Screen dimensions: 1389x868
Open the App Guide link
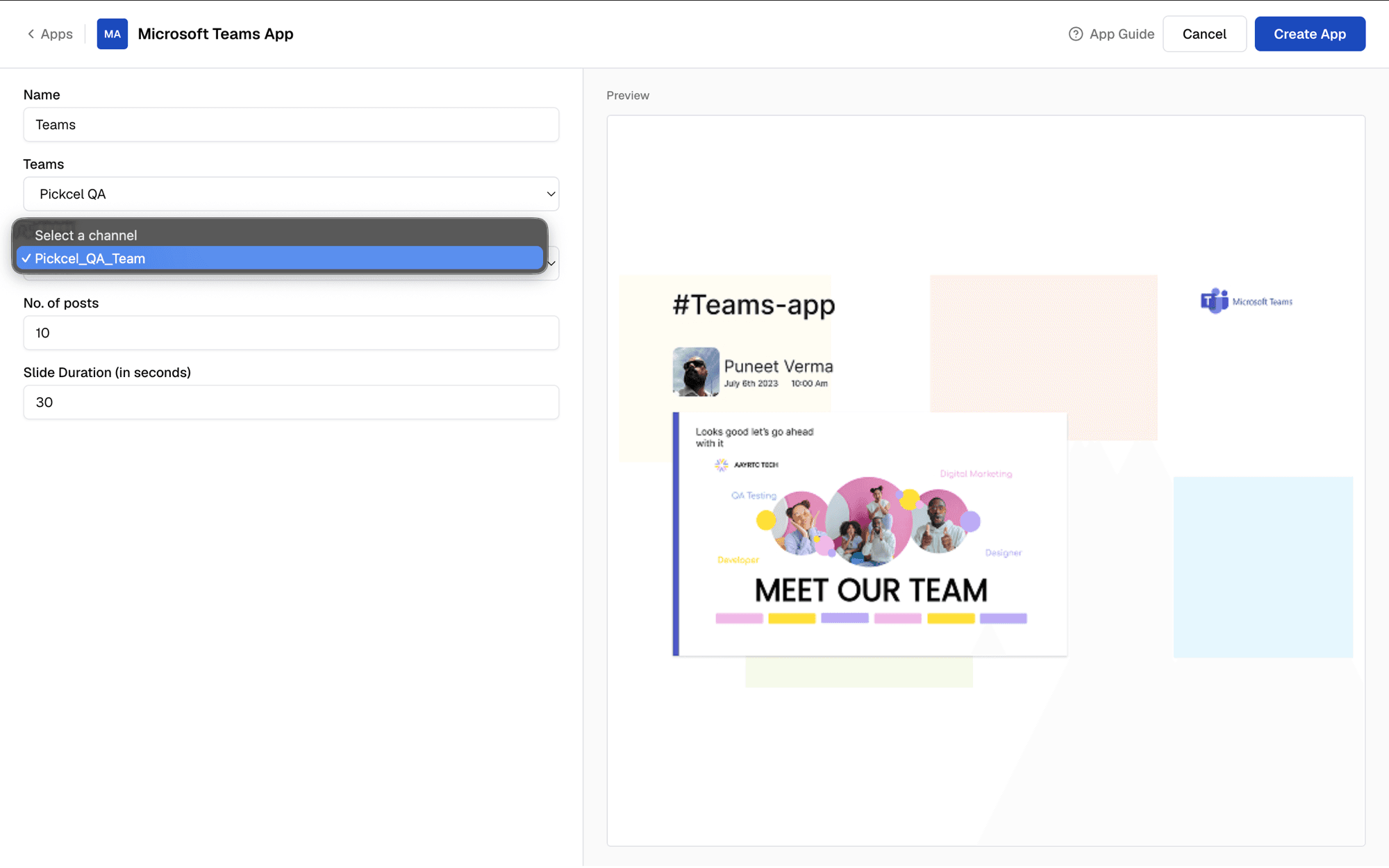click(x=1122, y=34)
